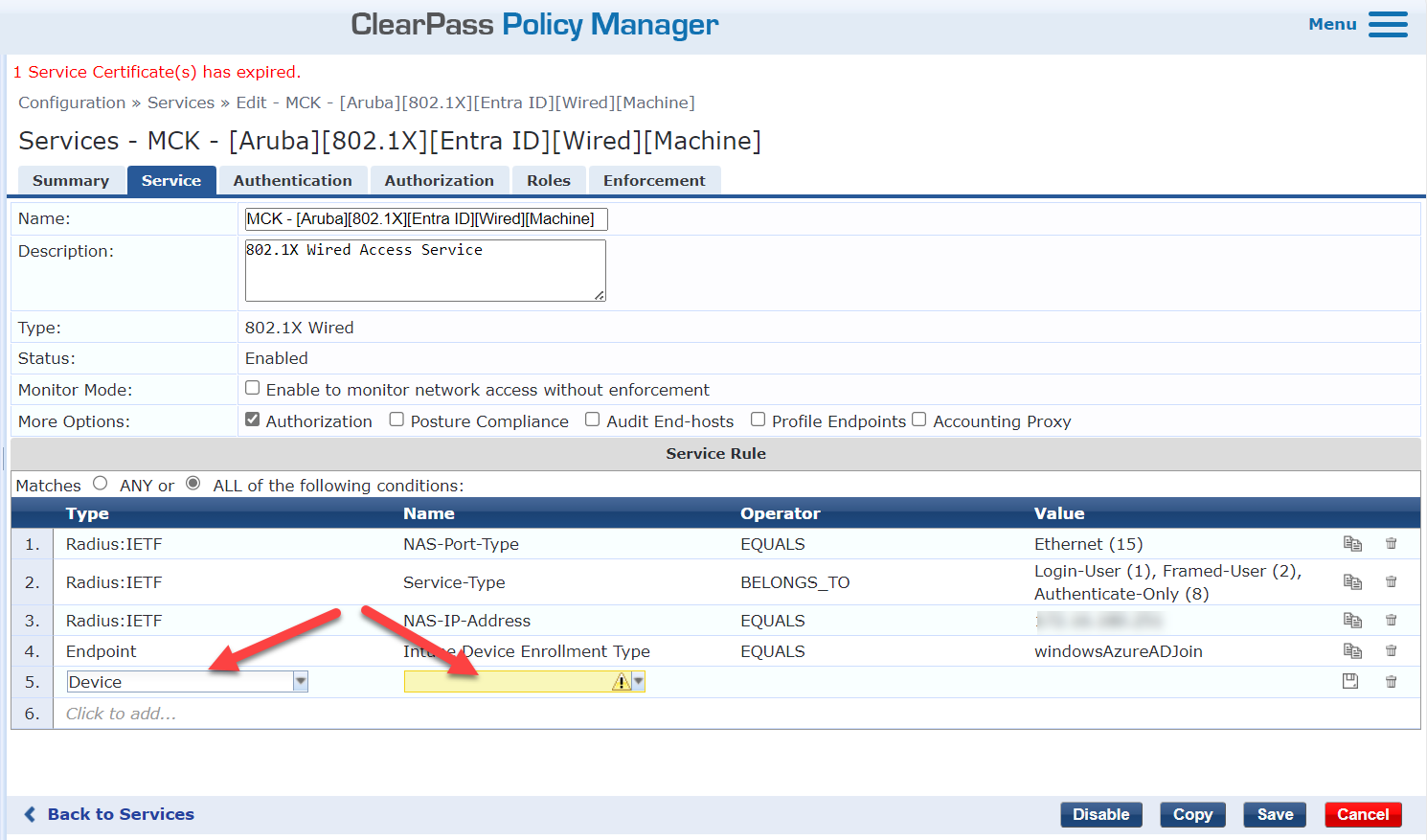Switch to the Enforcement tab
The image size is (1427, 840).
[x=654, y=180]
